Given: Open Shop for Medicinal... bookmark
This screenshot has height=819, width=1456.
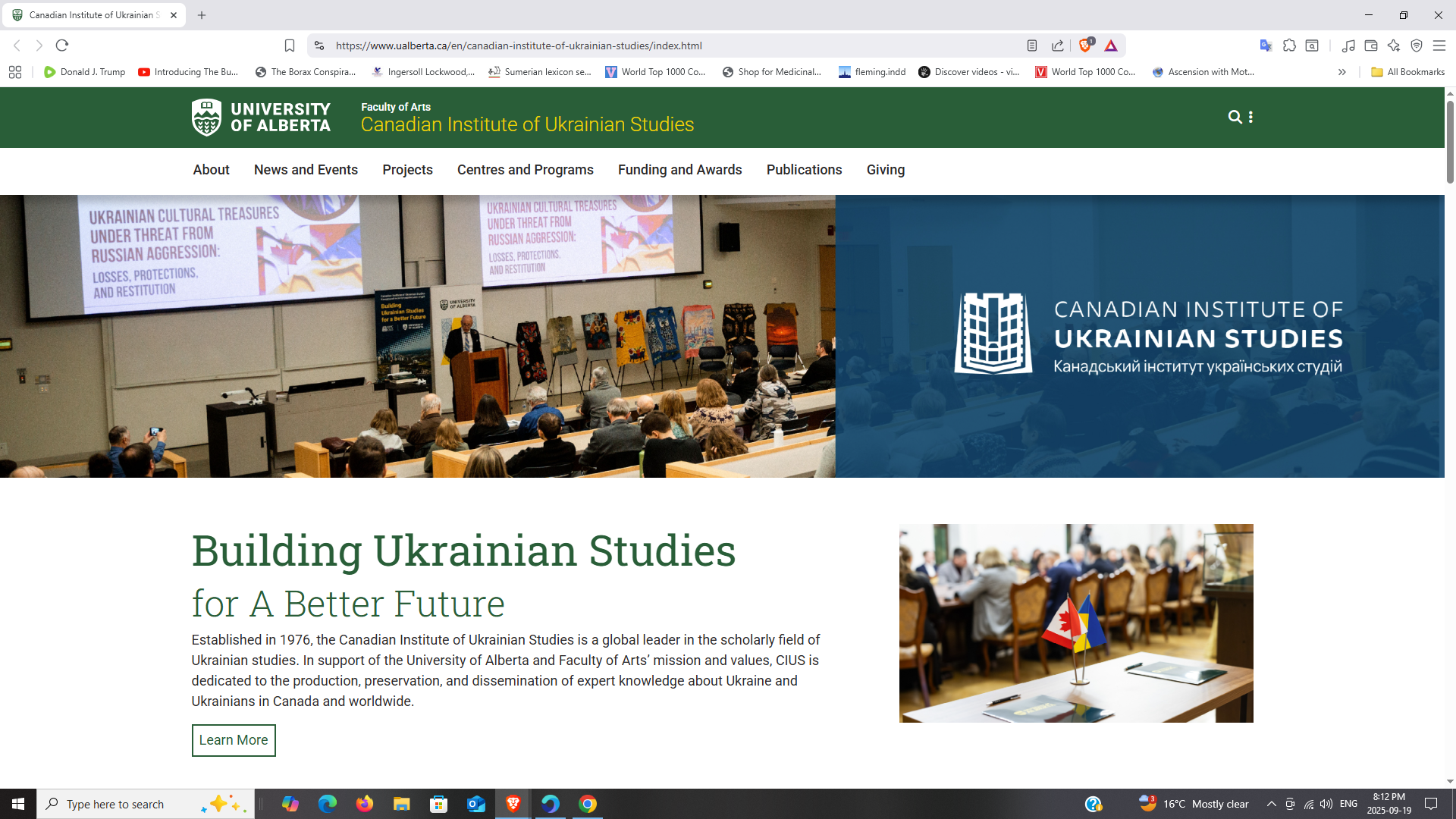Looking at the screenshot, I should tap(772, 72).
